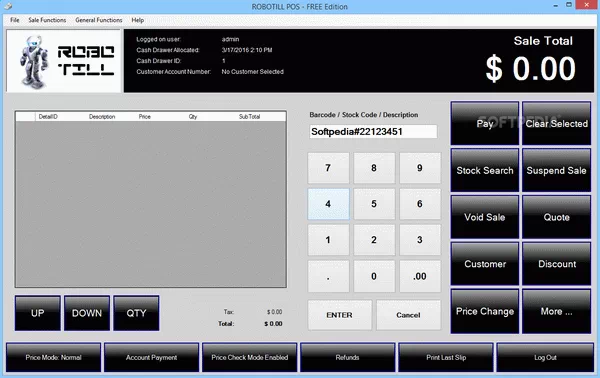Click the Stock Search button
600x378 pixels.
point(485,170)
